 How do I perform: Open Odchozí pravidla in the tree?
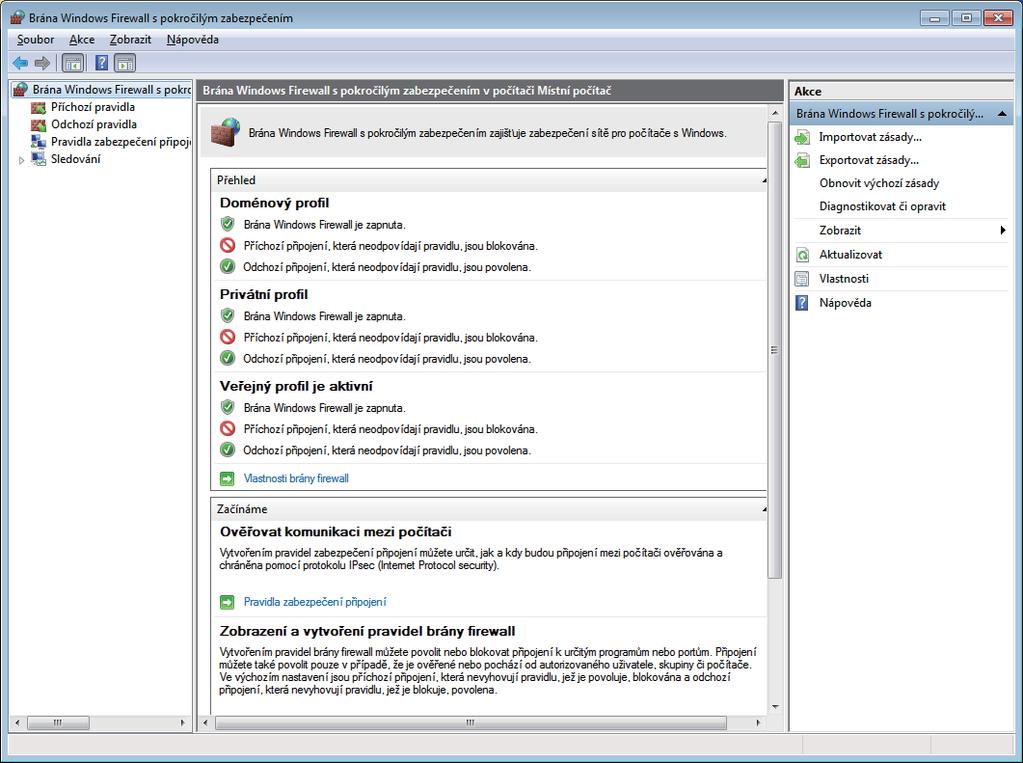[94, 124]
